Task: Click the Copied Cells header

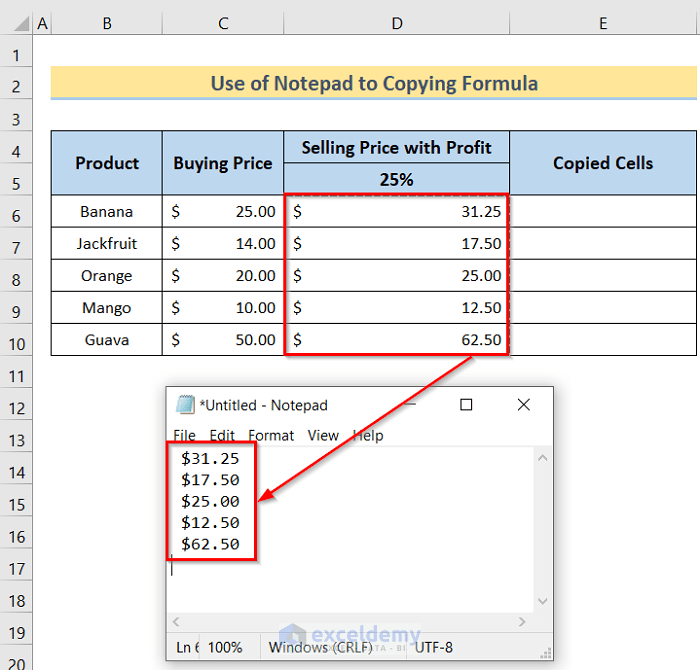Action: point(603,163)
